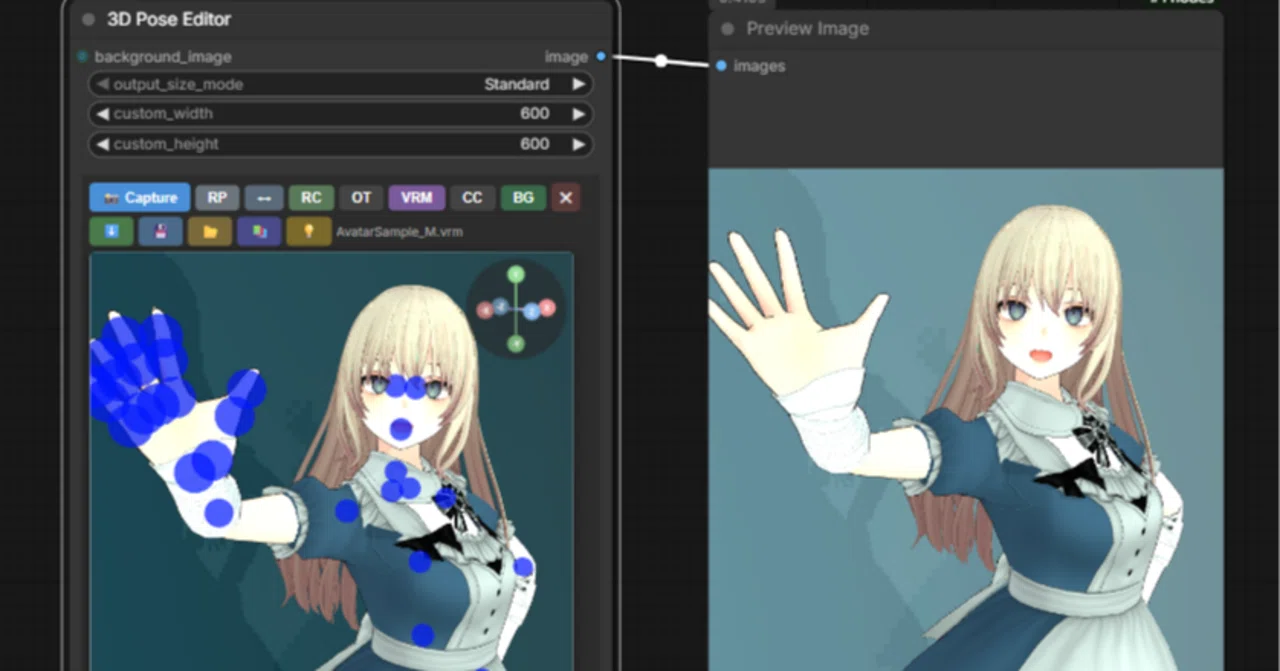1280x671 pixels.
Task: Open the output_size_mode Standard combo field
Action: [341, 84]
